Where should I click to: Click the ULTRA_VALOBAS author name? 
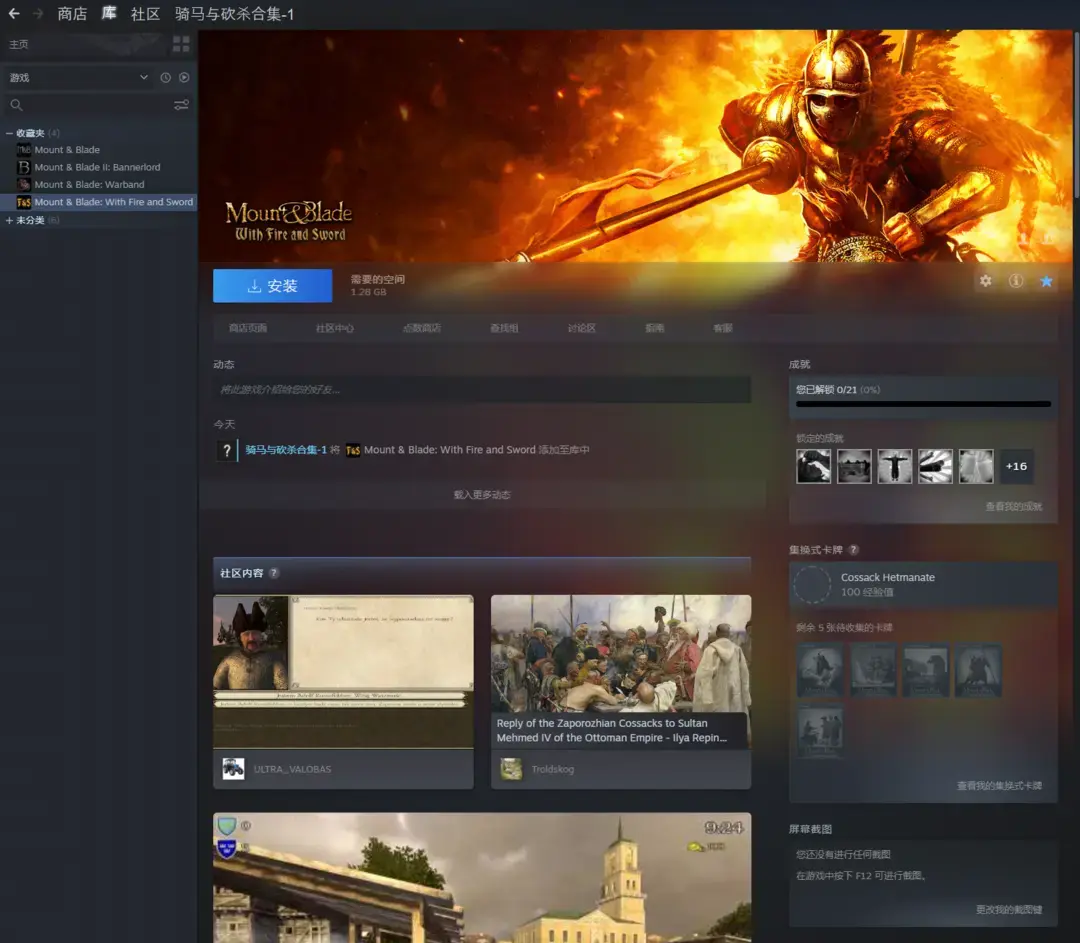coord(292,769)
